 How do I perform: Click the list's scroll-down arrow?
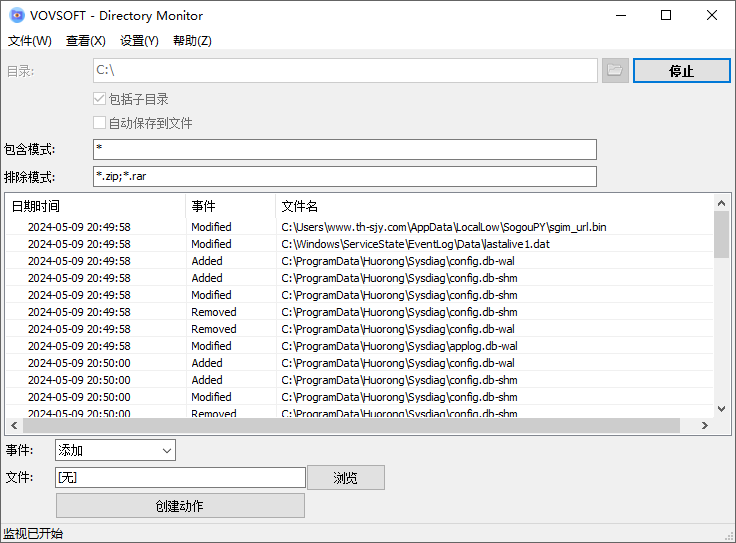pyautogui.click(x=721, y=408)
